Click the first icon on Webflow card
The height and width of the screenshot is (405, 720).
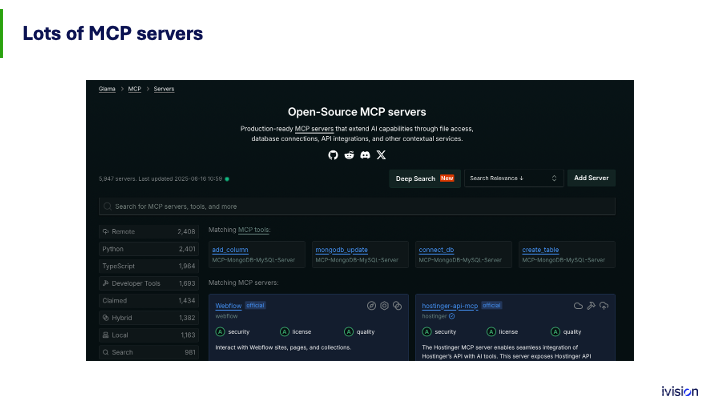click(371, 306)
